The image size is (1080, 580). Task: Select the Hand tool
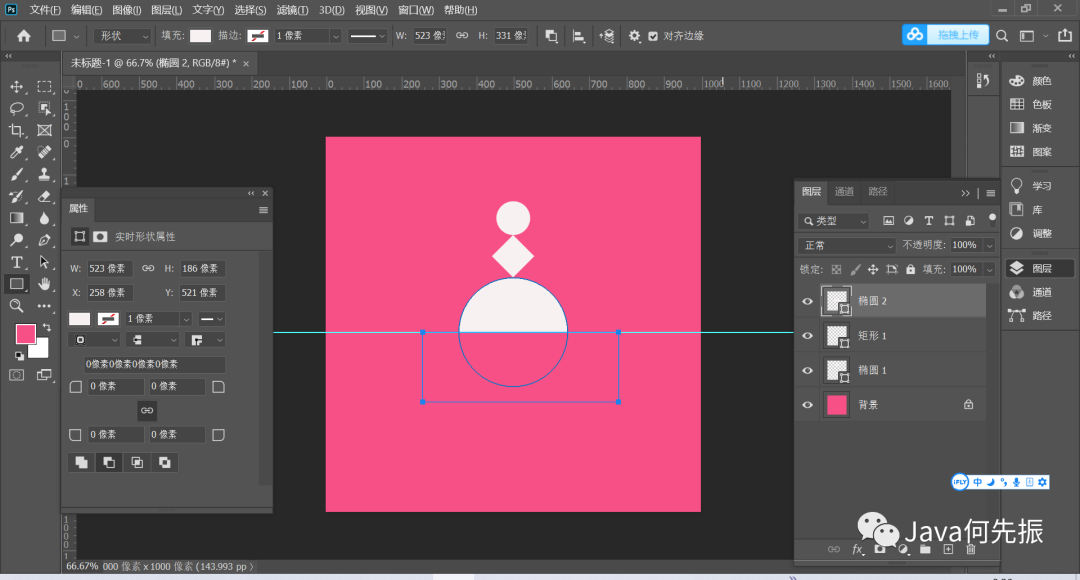(44, 284)
